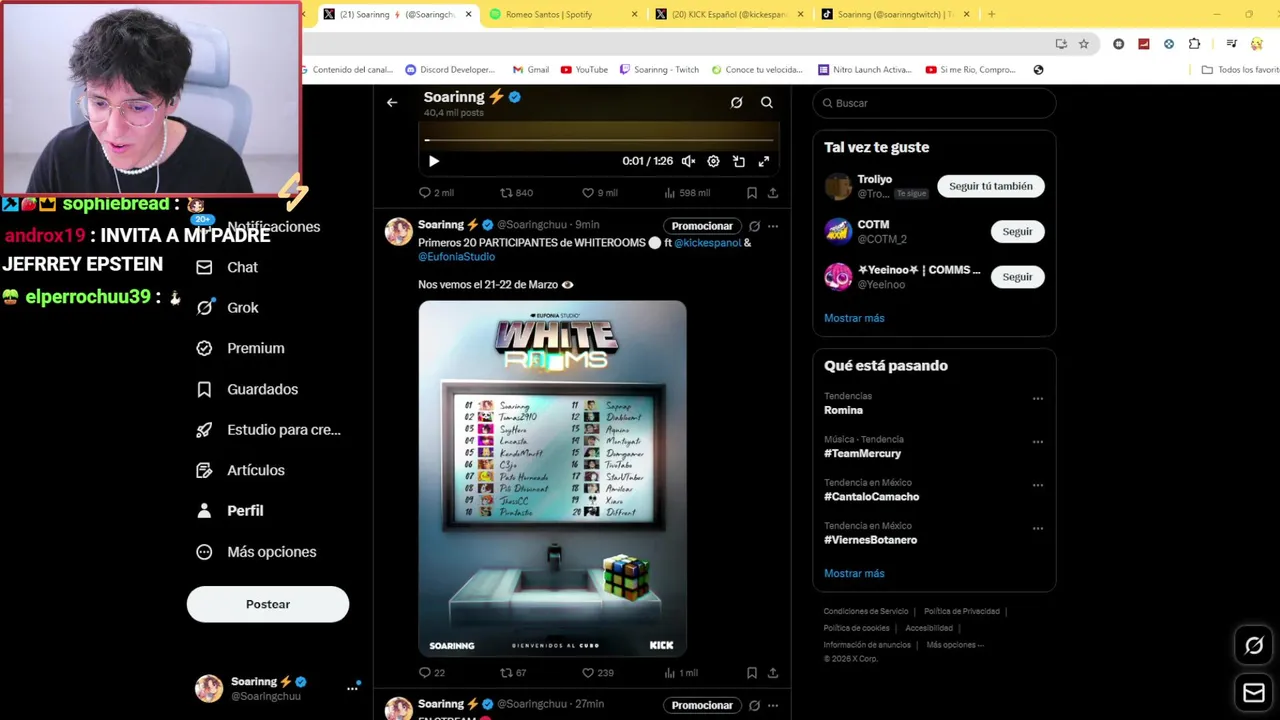The image size is (1280, 720).
Task: Reply to the post with 22 comments
Action: [x=432, y=673]
